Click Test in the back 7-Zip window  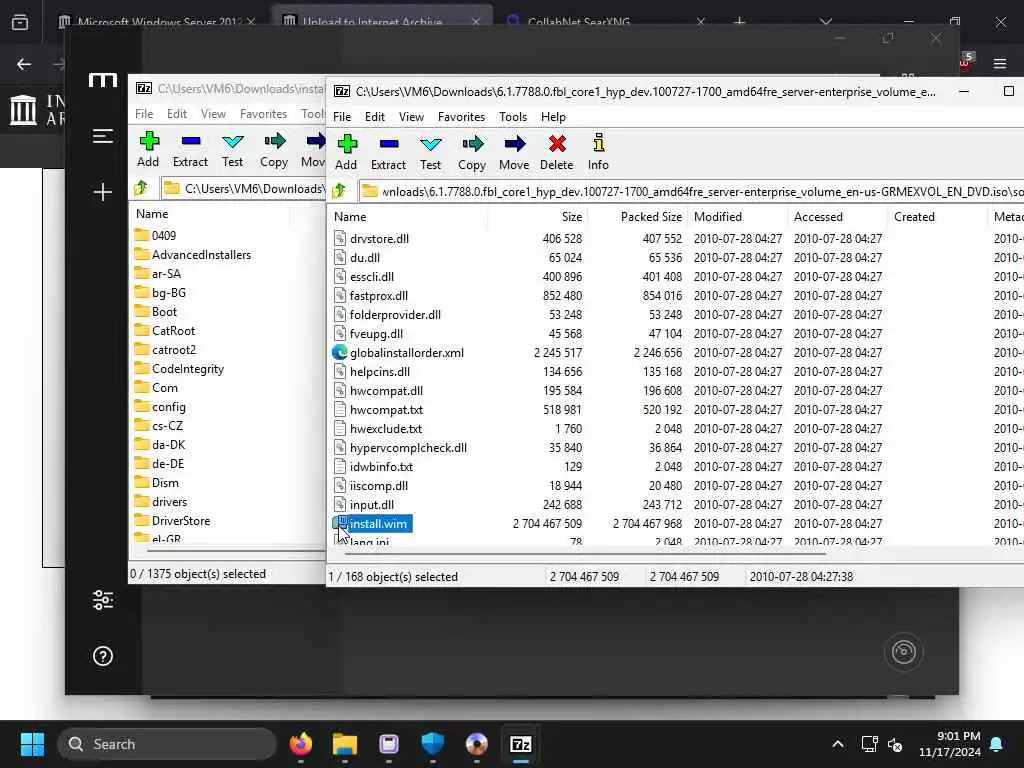click(232, 149)
